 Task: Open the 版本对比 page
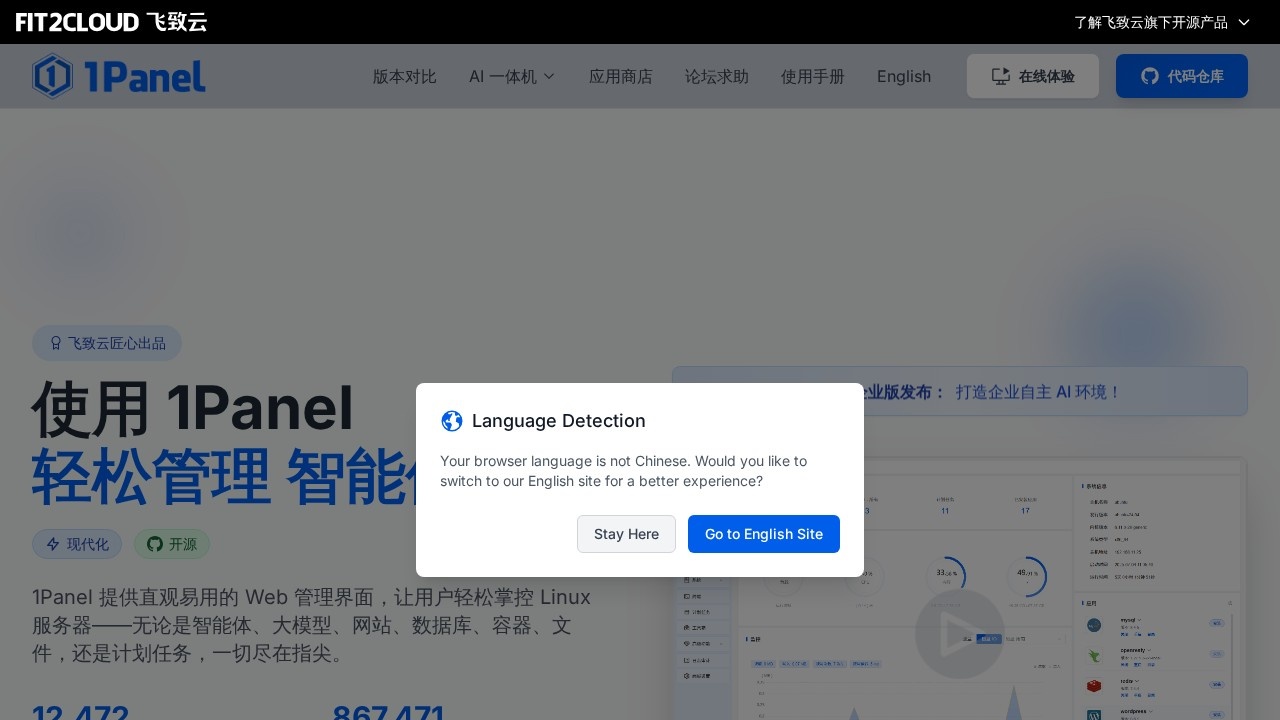point(405,76)
